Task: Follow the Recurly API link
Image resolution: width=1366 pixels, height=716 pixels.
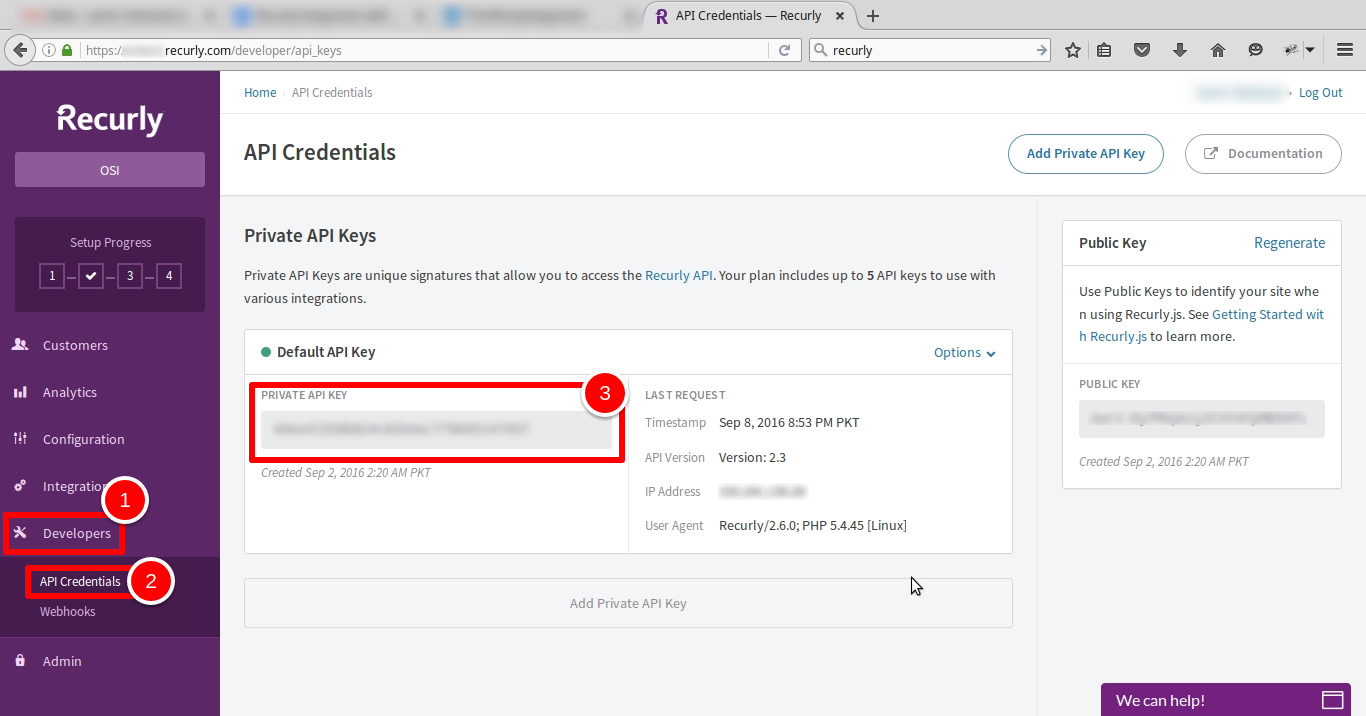Action: [679, 275]
